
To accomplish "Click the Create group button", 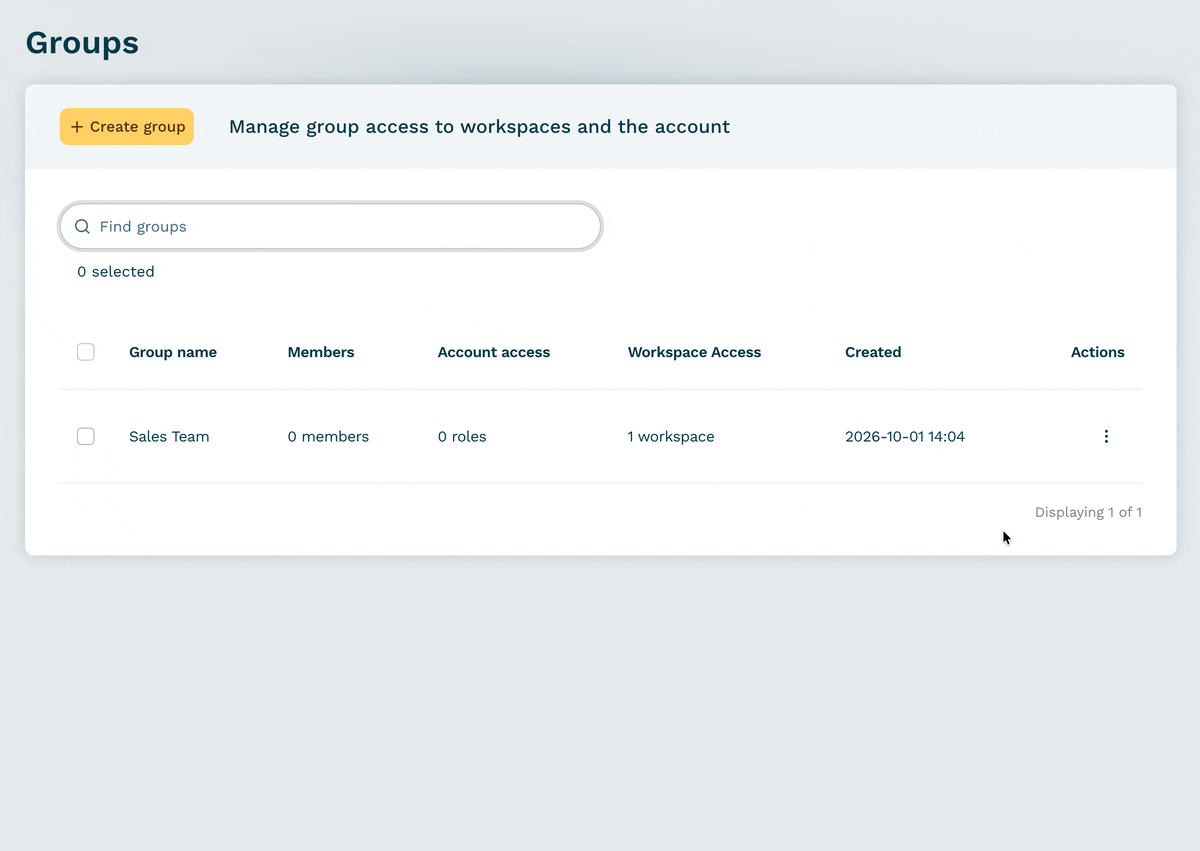I will (x=127, y=127).
